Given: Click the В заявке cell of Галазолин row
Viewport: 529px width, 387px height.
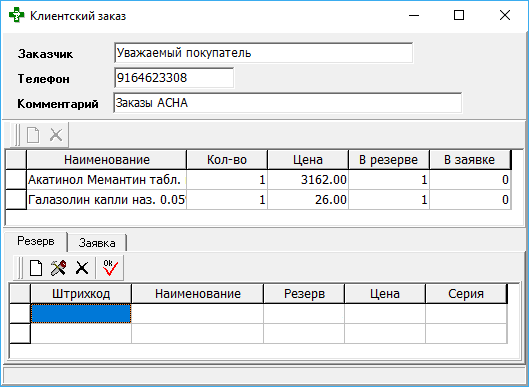Looking at the screenshot, I should click(x=470, y=200).
